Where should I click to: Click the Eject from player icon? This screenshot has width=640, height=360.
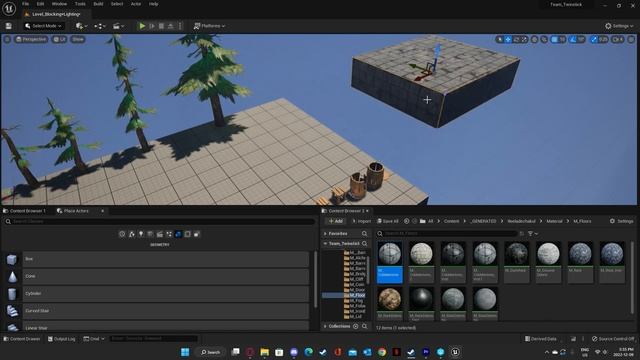click(x=171, y=26)
